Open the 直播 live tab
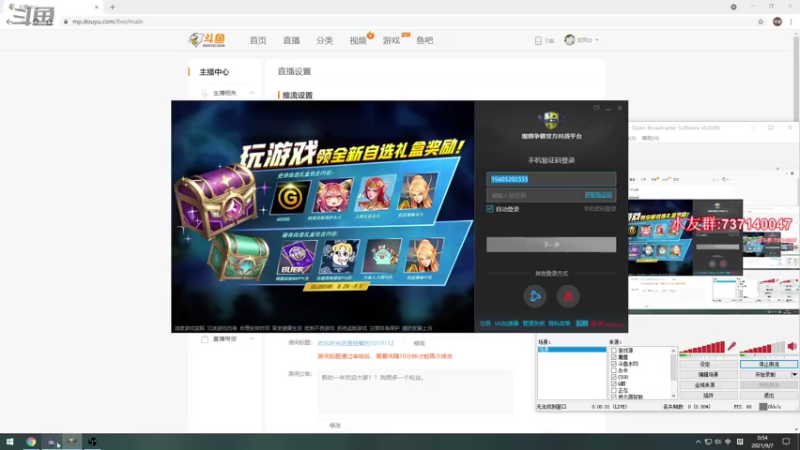This screenshot has height=450, width=800. click(291, 40)
